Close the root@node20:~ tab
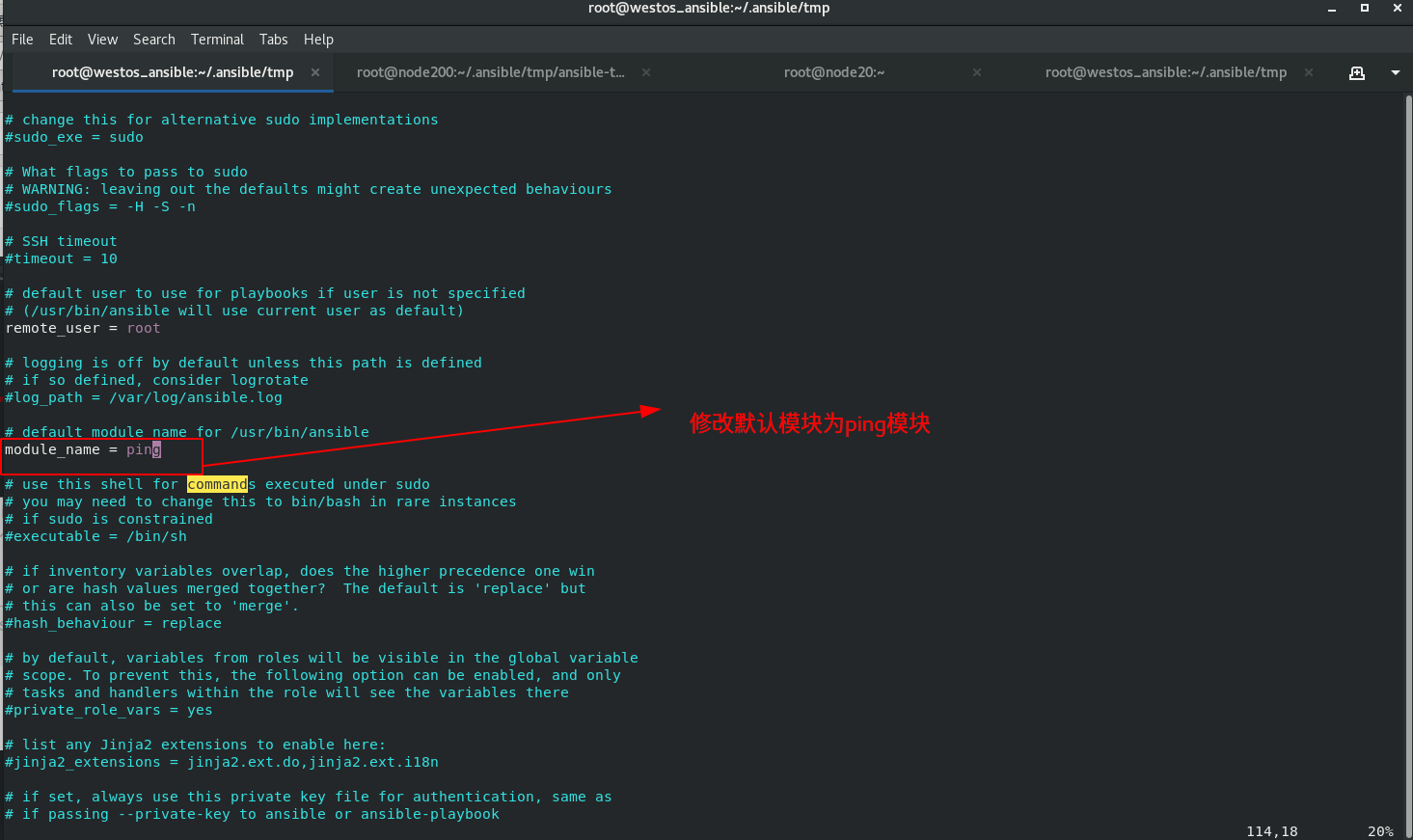1413x840 pixels. click(977, 72)
